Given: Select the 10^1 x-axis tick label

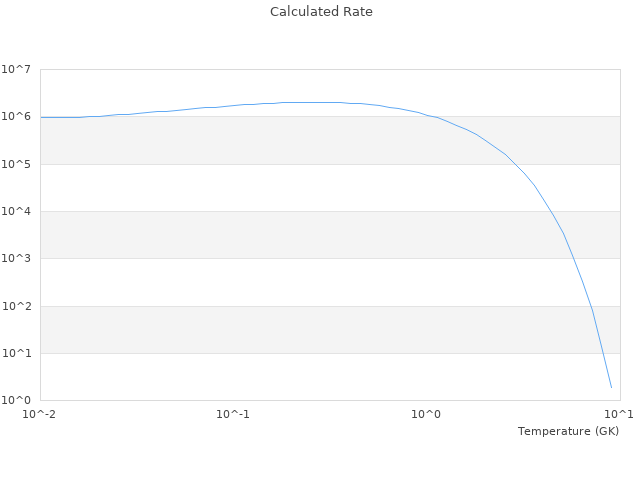Looking at the screenshot, I should click(619, 414).
